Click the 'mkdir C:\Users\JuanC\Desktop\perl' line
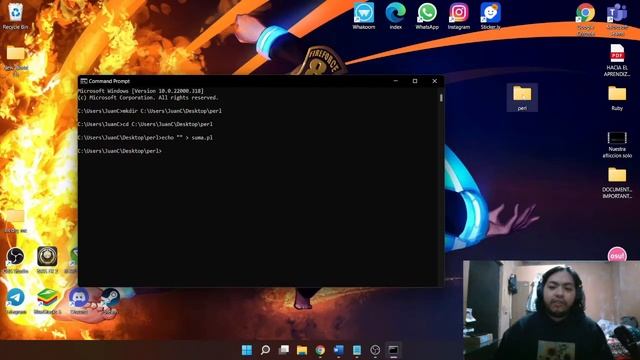640x360 pixels. 150,111
